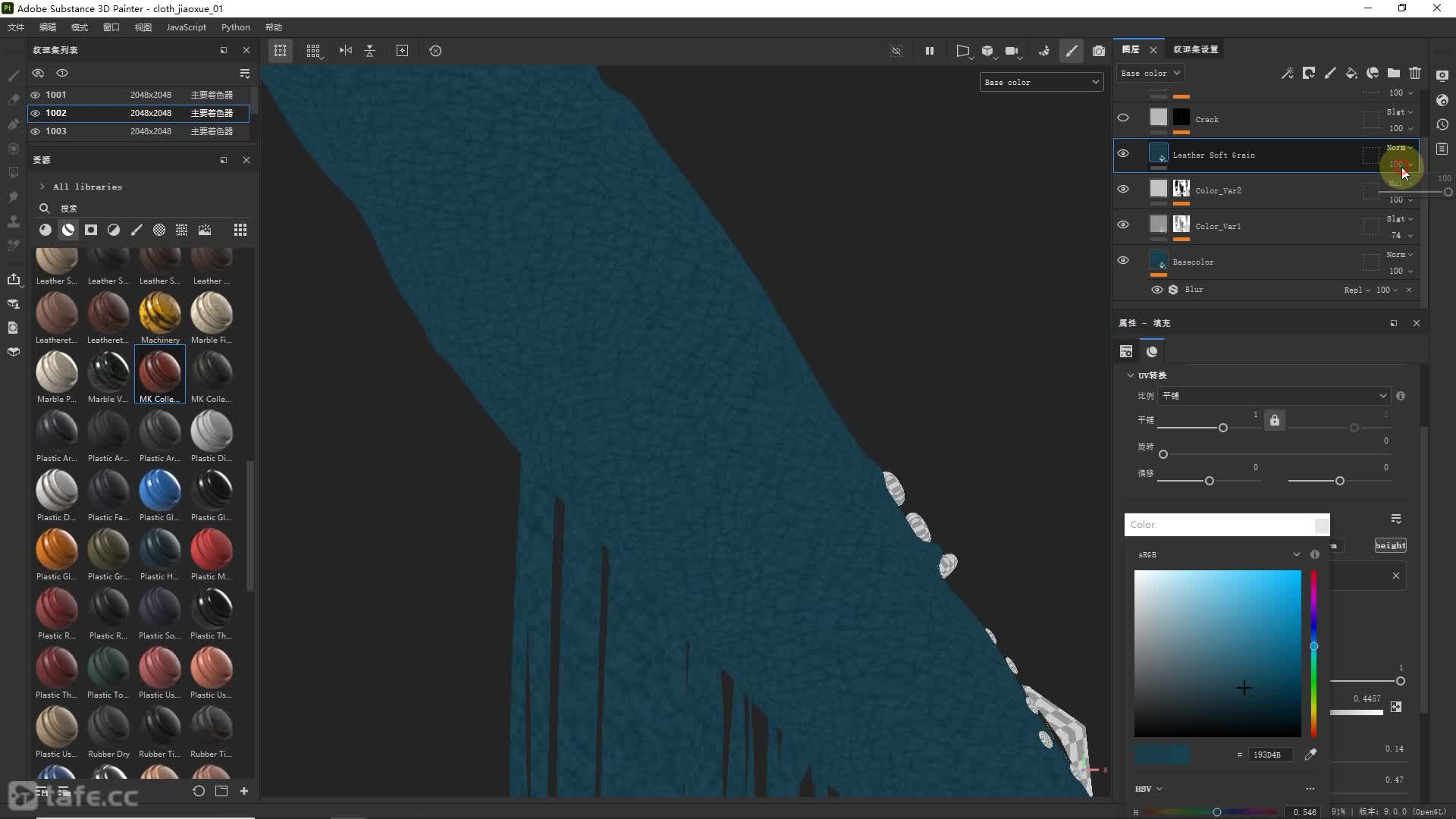Pick color with the eyedropper icon

pos(1310,754)
